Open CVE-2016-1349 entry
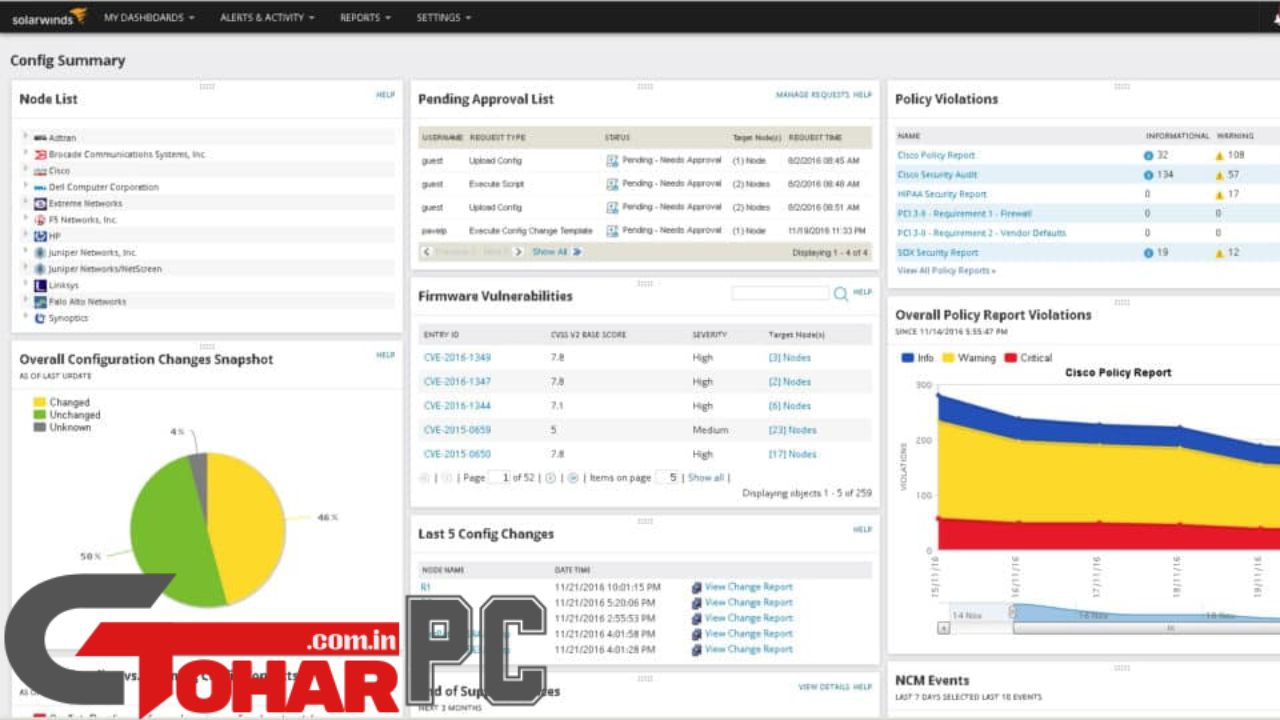Image resolution: width=1280 pixels, height=720 pixels. click(x=457, y=357)
